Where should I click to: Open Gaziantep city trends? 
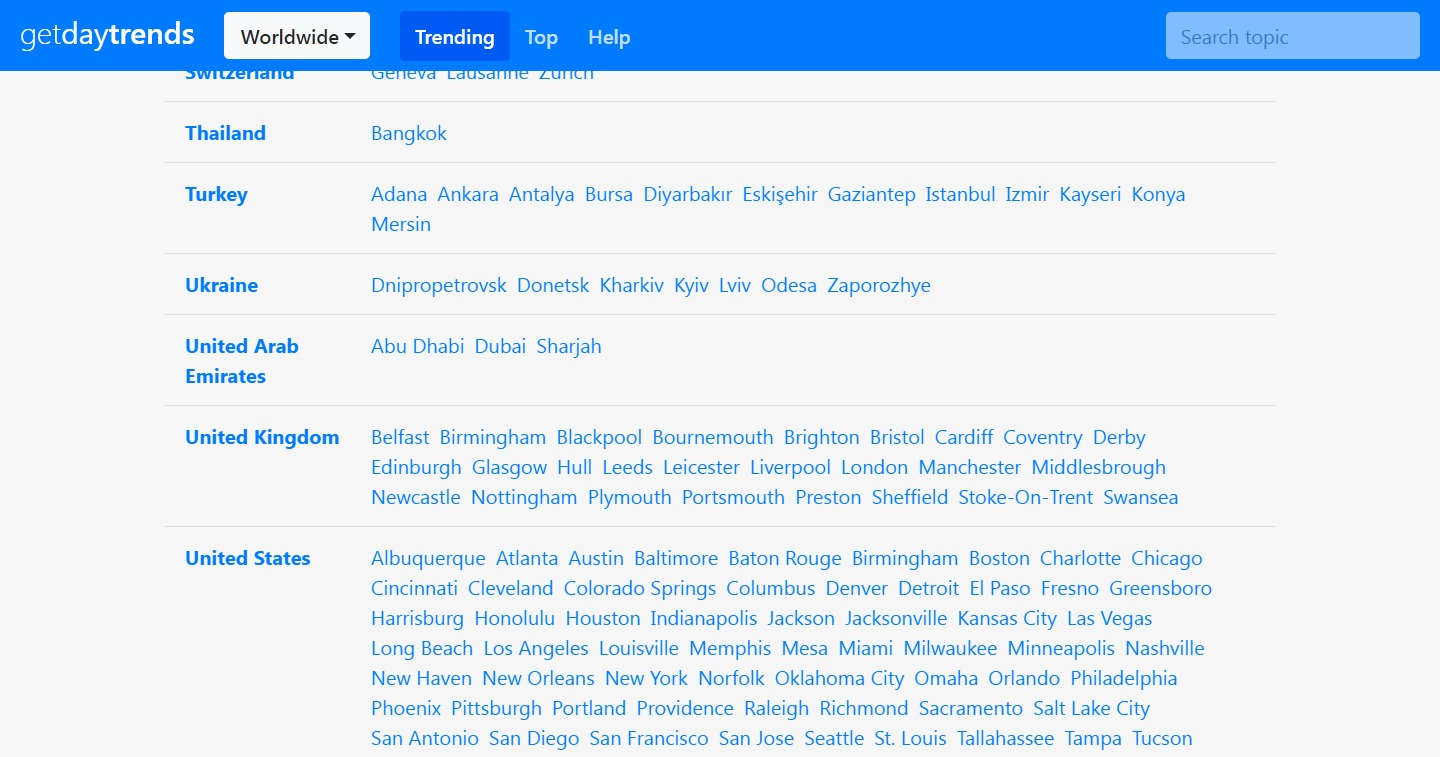pyautogui.click(x=872, y=194)
